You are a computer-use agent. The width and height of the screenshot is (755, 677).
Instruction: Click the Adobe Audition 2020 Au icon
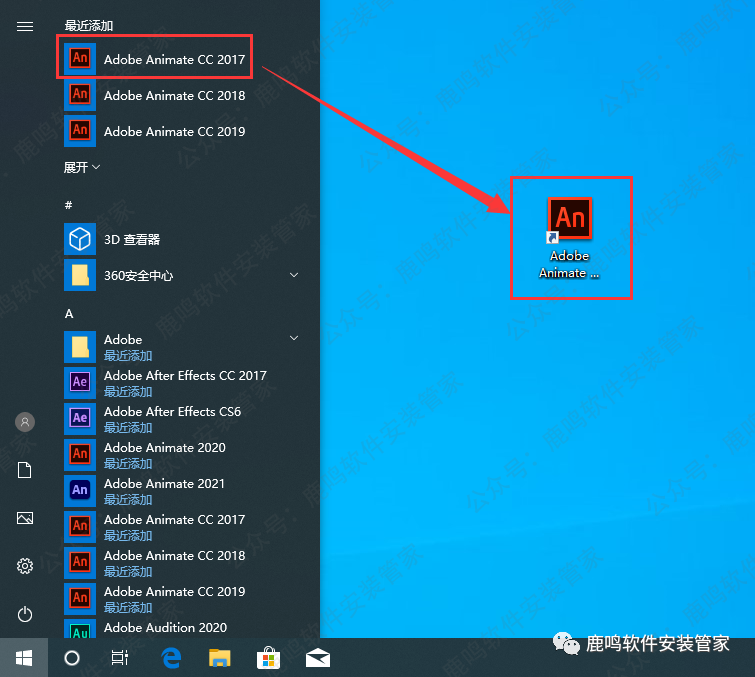80,629
